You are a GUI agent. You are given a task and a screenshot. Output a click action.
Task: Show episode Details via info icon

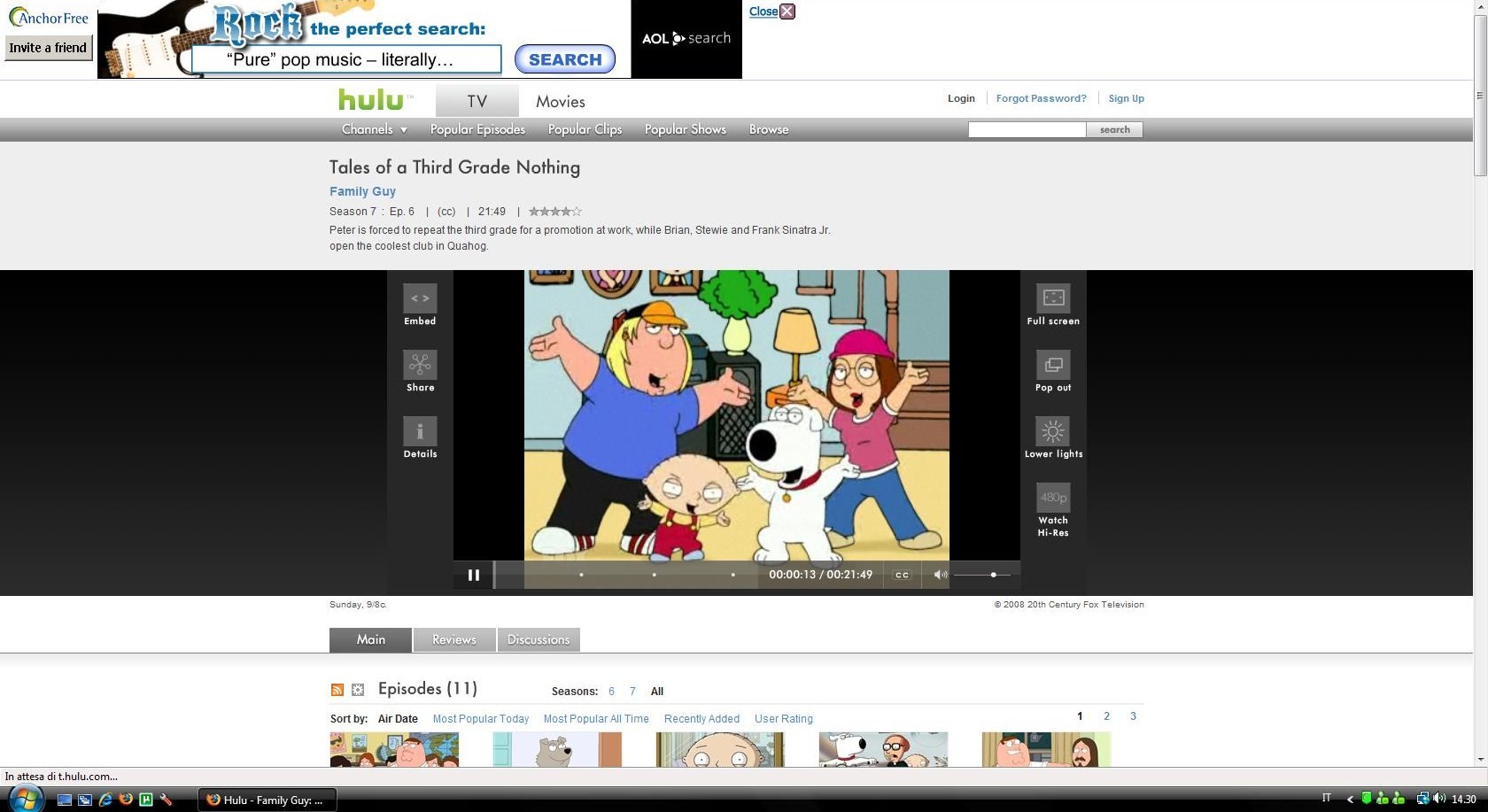coord(420,431)
